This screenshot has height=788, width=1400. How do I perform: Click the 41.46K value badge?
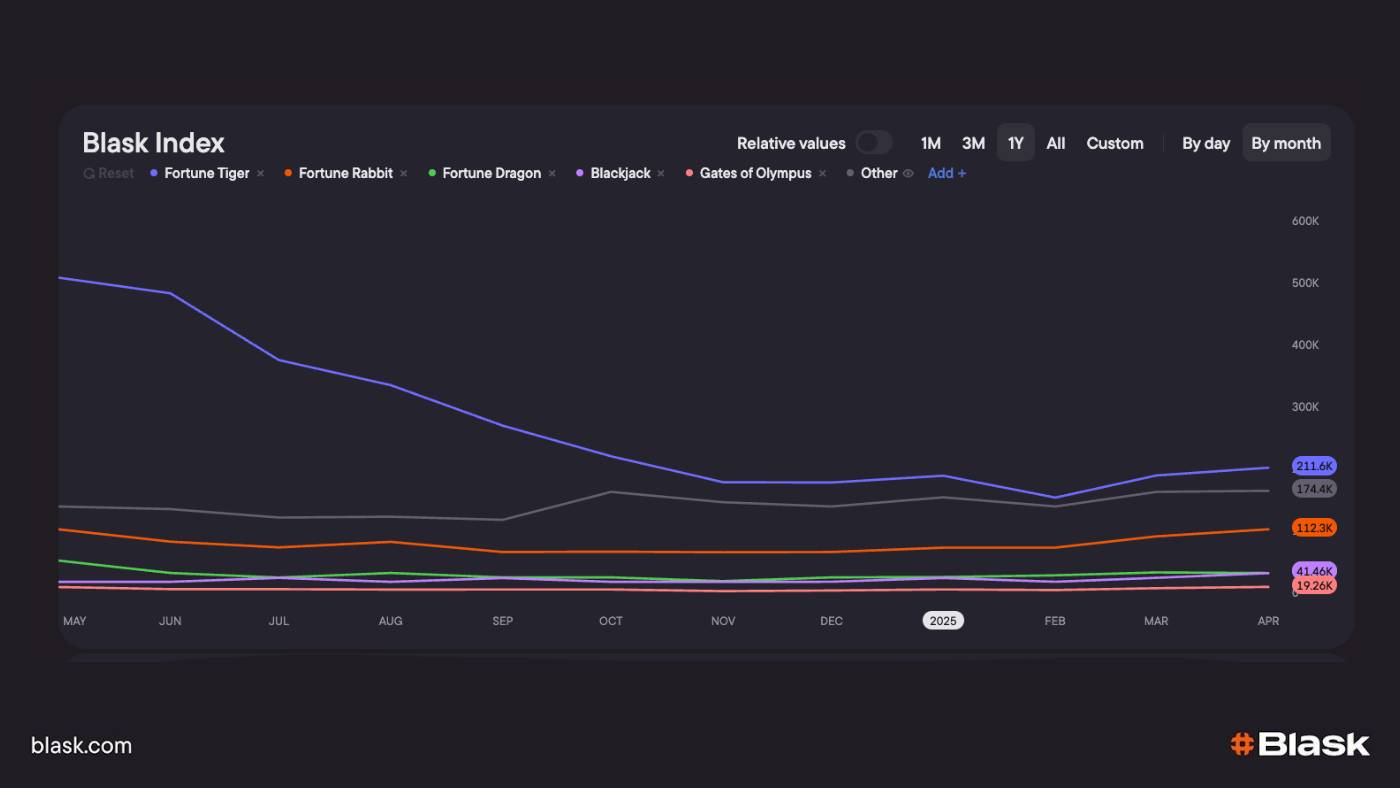coord(1314,571)
